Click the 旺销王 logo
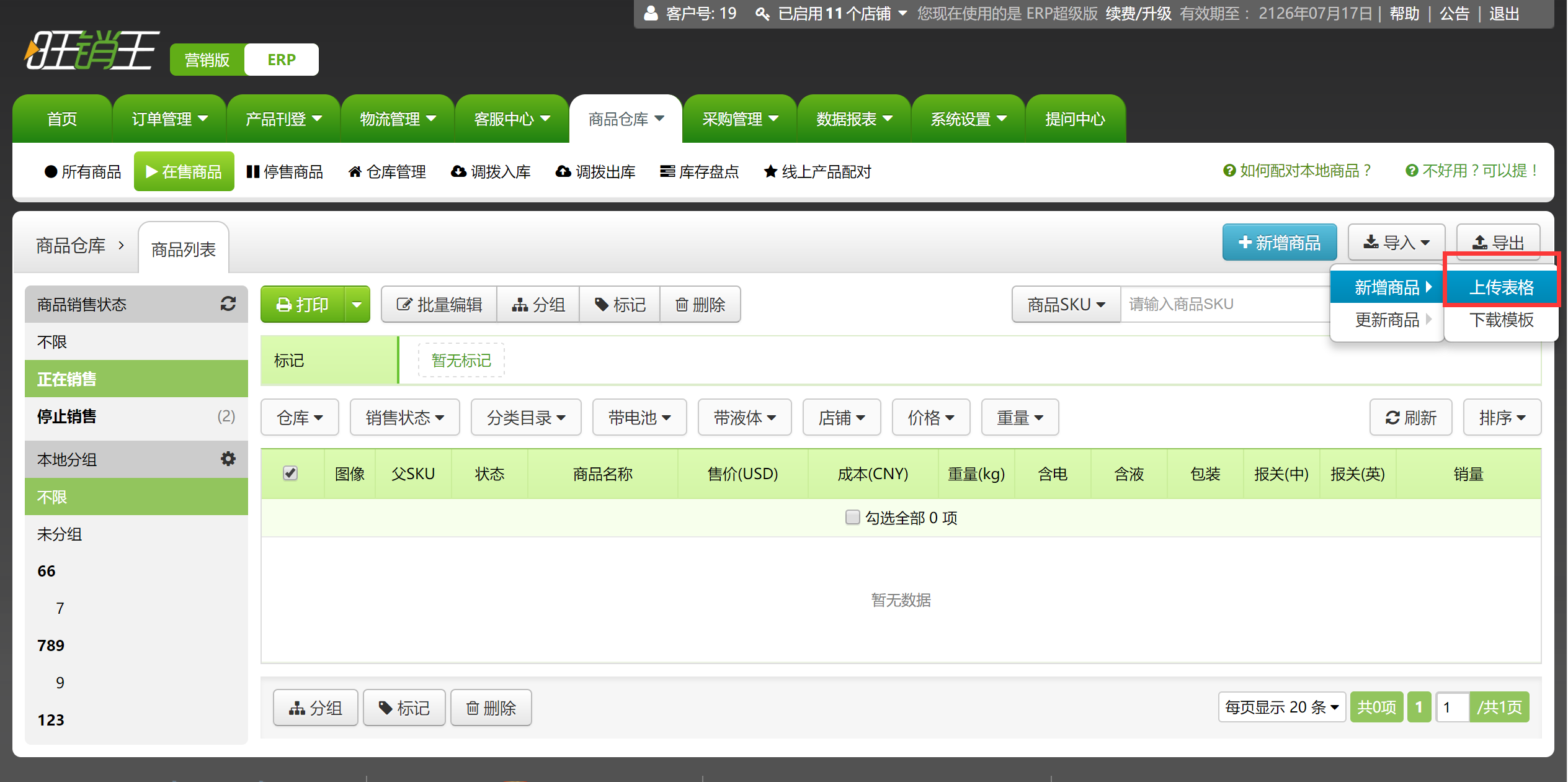This screenshot has width=1568, height=782. click(x=92, y=50)
